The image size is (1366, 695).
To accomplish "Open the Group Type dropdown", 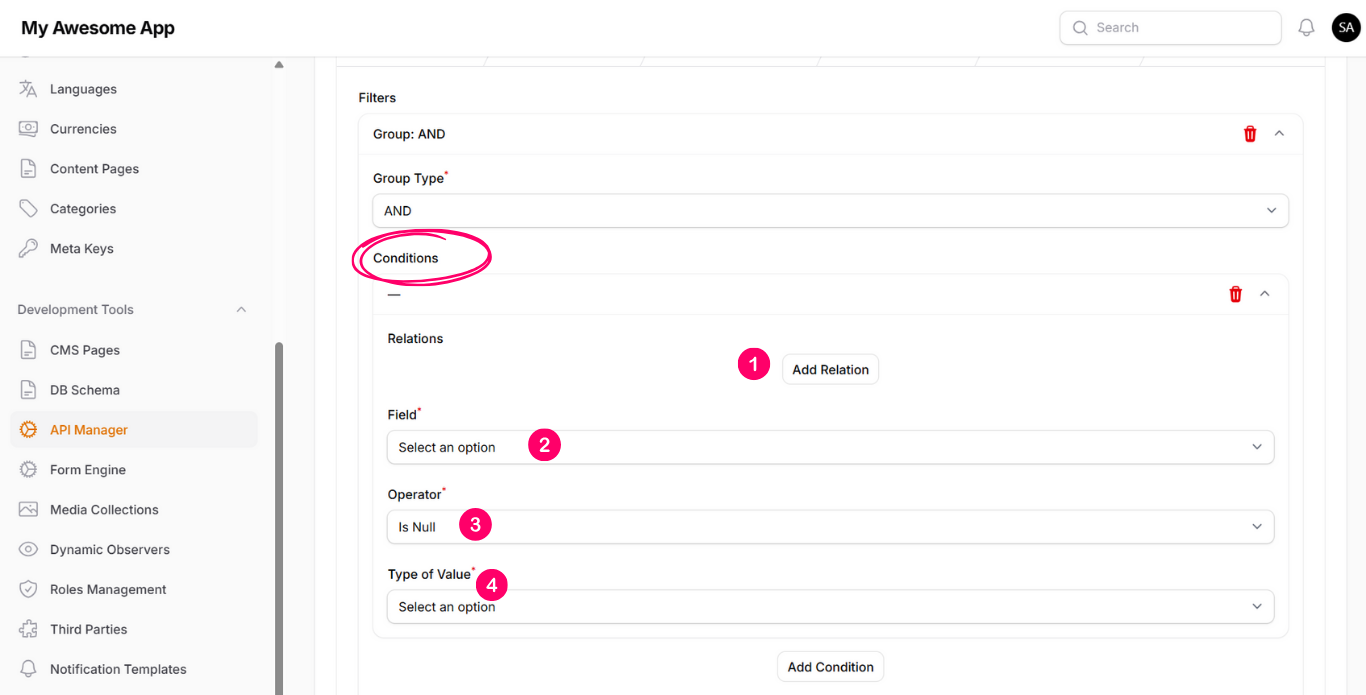I will pyautogui.click(x=830, y=211).
